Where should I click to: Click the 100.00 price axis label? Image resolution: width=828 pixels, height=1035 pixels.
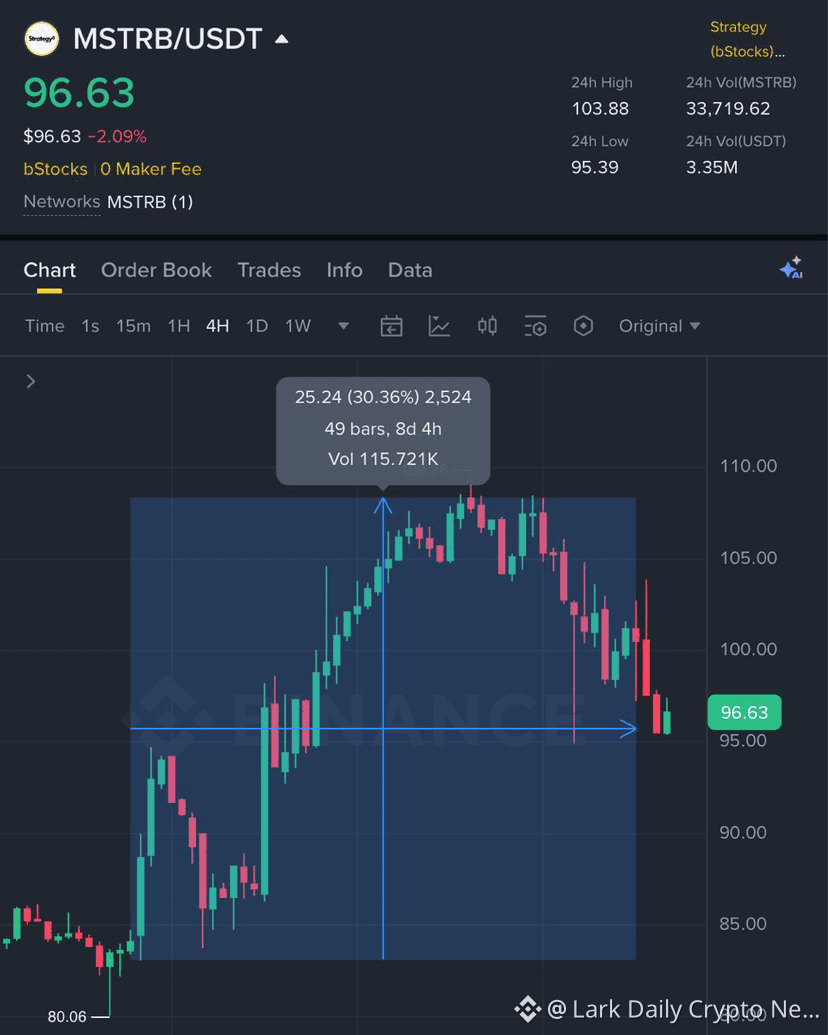[x=748, y=649]
